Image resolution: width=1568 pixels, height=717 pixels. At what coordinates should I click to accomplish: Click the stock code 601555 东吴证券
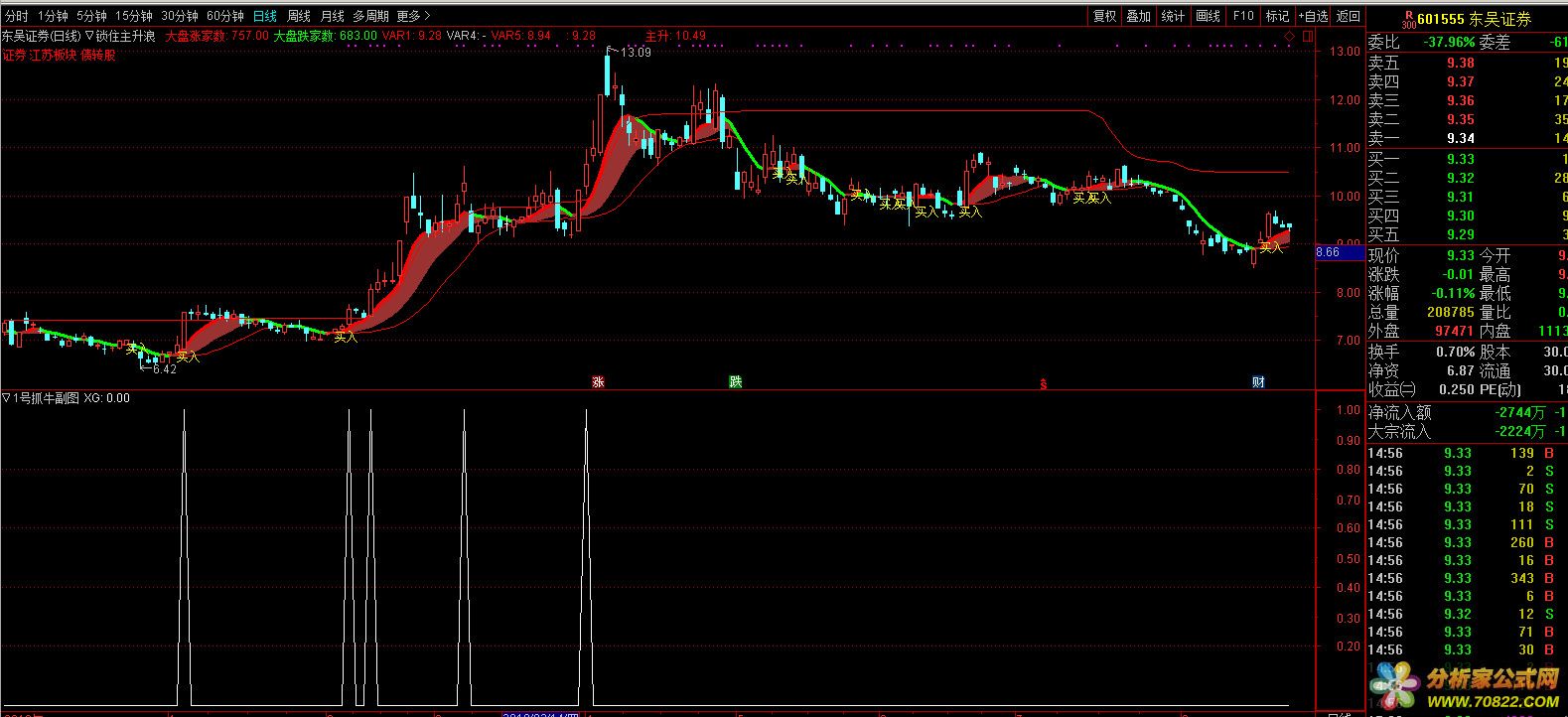(x=1475, y=19)
